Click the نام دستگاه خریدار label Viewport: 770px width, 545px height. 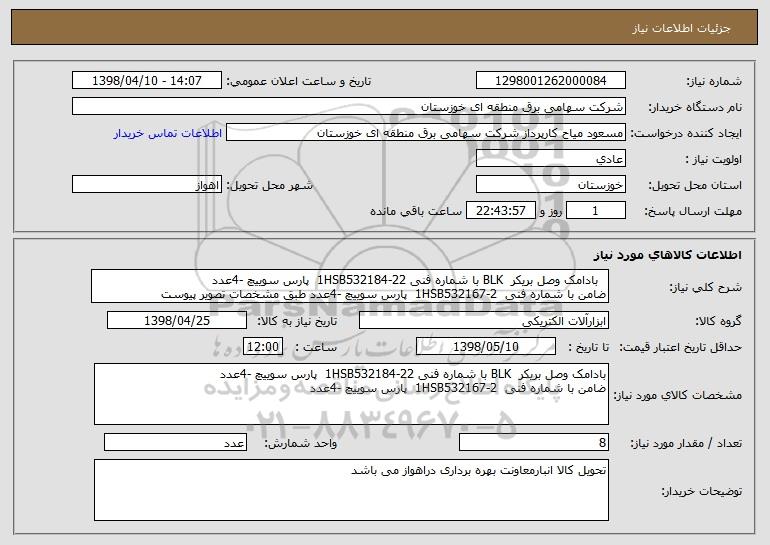[x=695, y=108]
